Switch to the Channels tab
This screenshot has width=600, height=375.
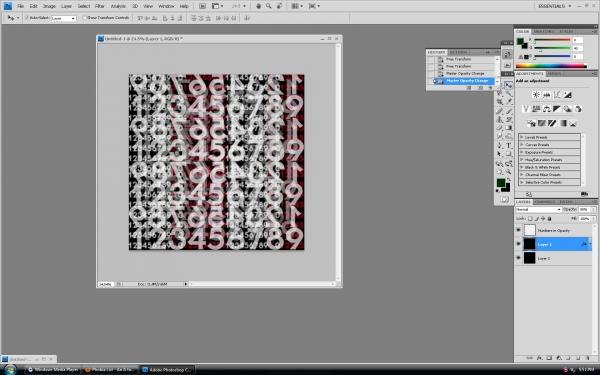click(x=545, y=202)
